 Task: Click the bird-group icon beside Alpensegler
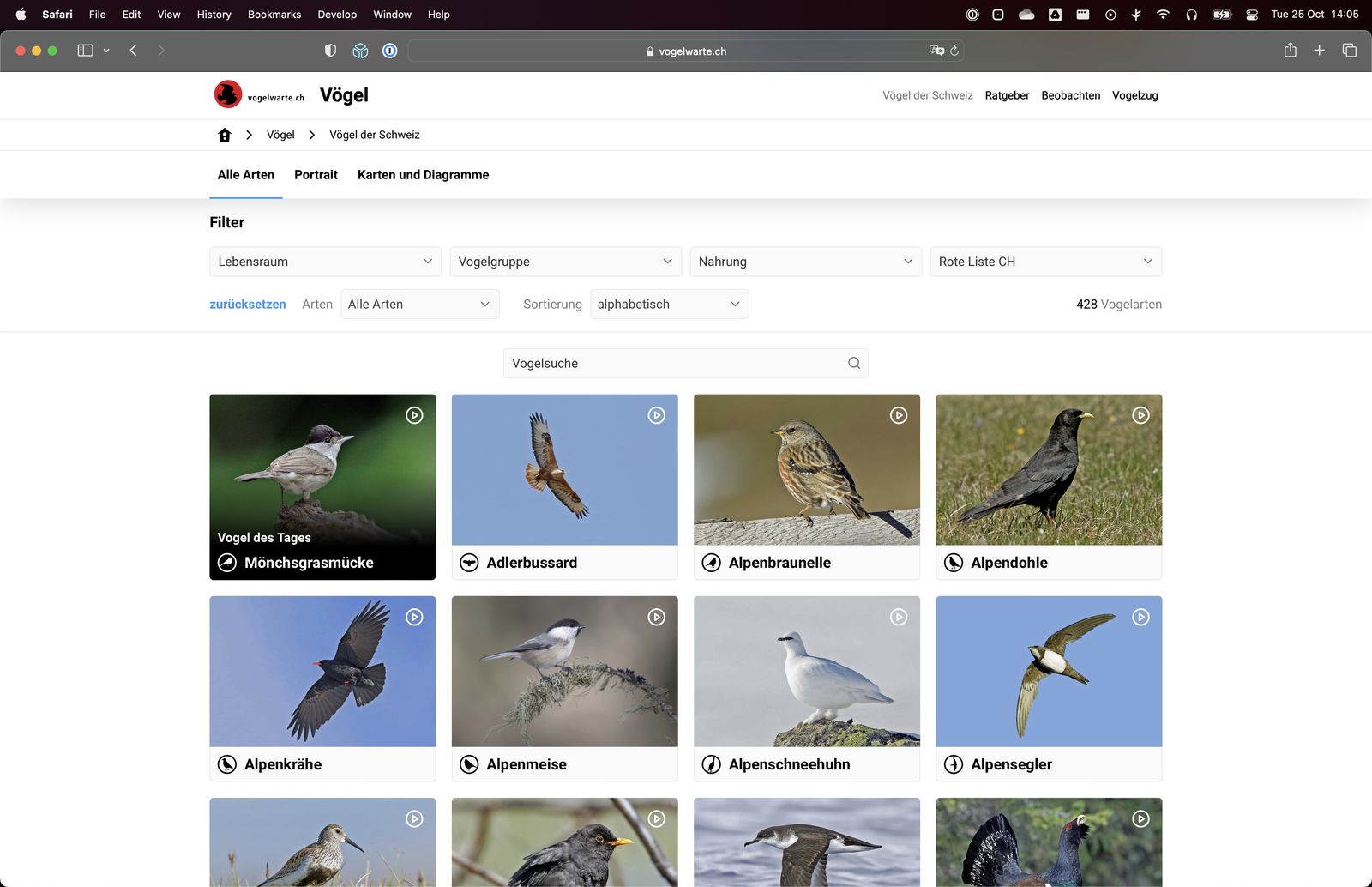[954, 764]
